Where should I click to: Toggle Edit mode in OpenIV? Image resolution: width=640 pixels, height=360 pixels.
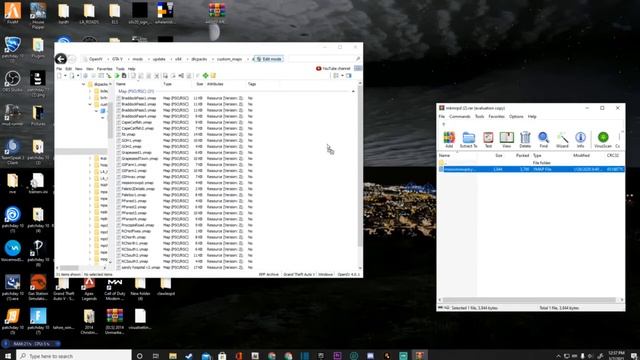point(269,59)
